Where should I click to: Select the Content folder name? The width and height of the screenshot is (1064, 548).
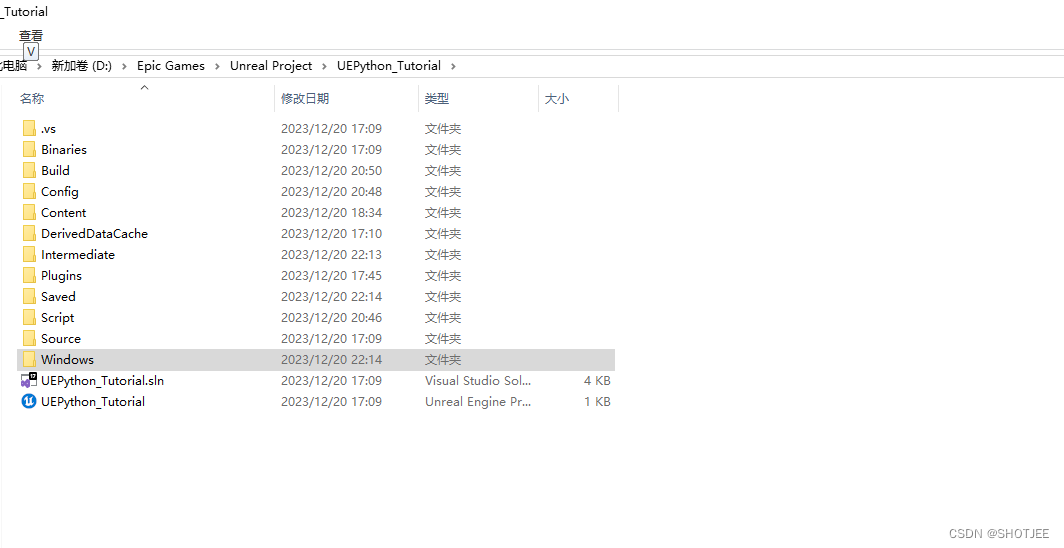pyautogui.click(x=64, y=213)
